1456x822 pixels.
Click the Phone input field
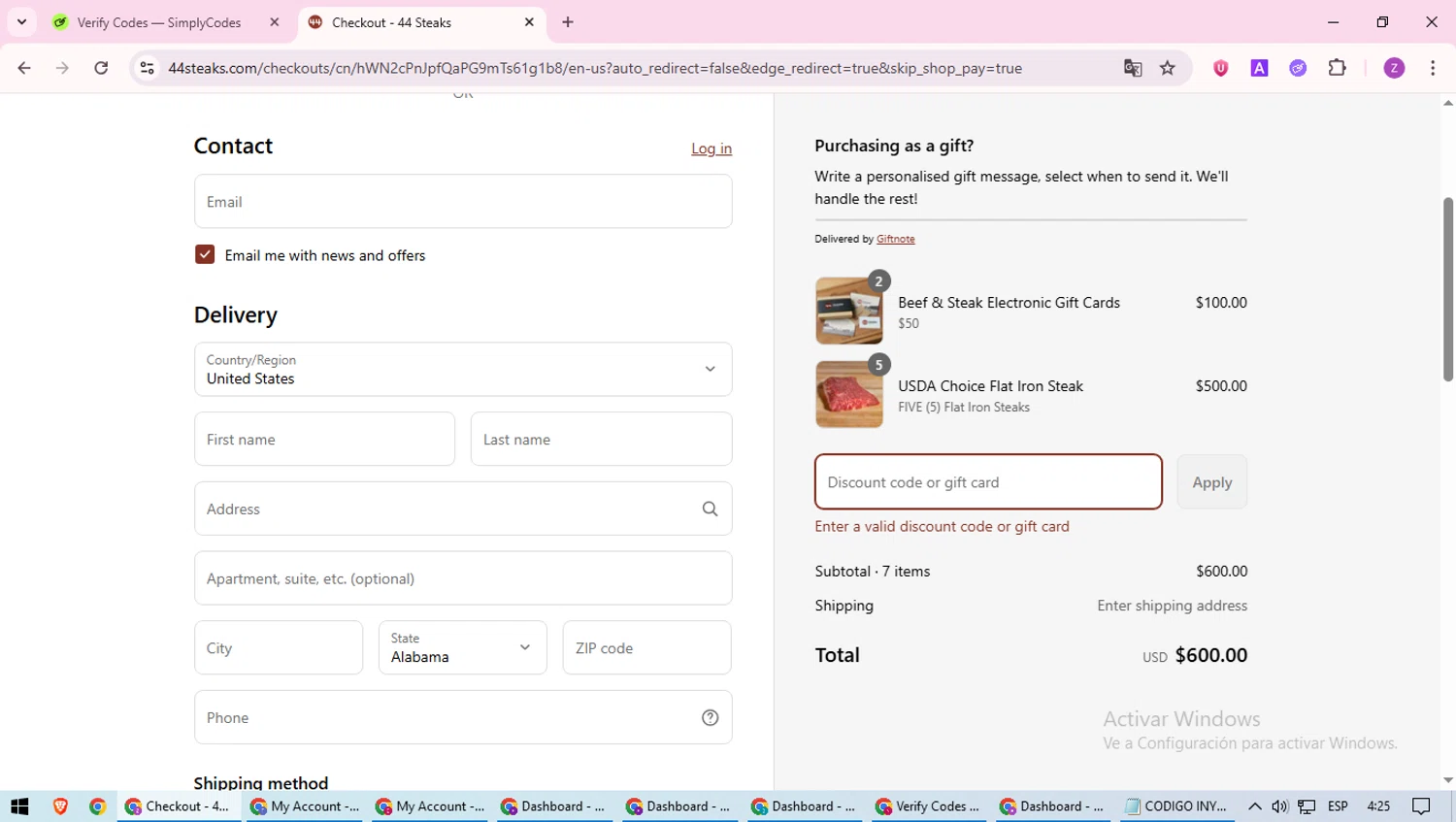[463, 717]
